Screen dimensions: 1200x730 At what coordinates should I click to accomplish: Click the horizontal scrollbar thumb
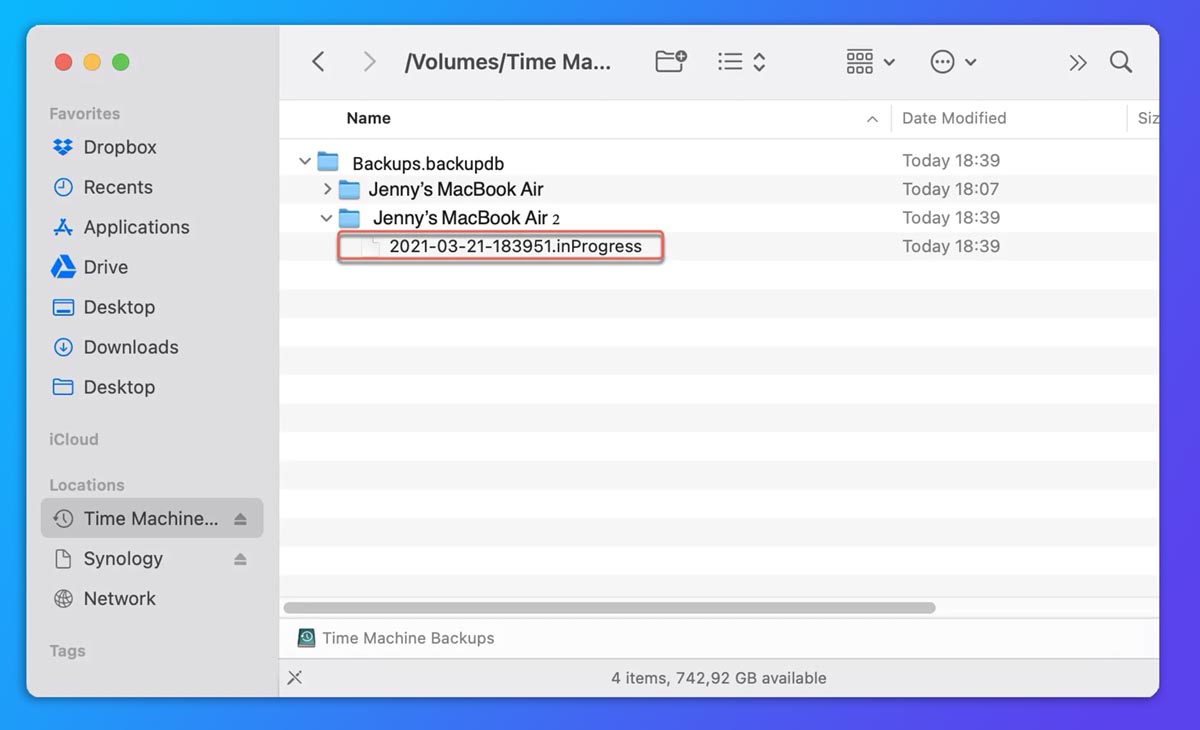(610, 607)
